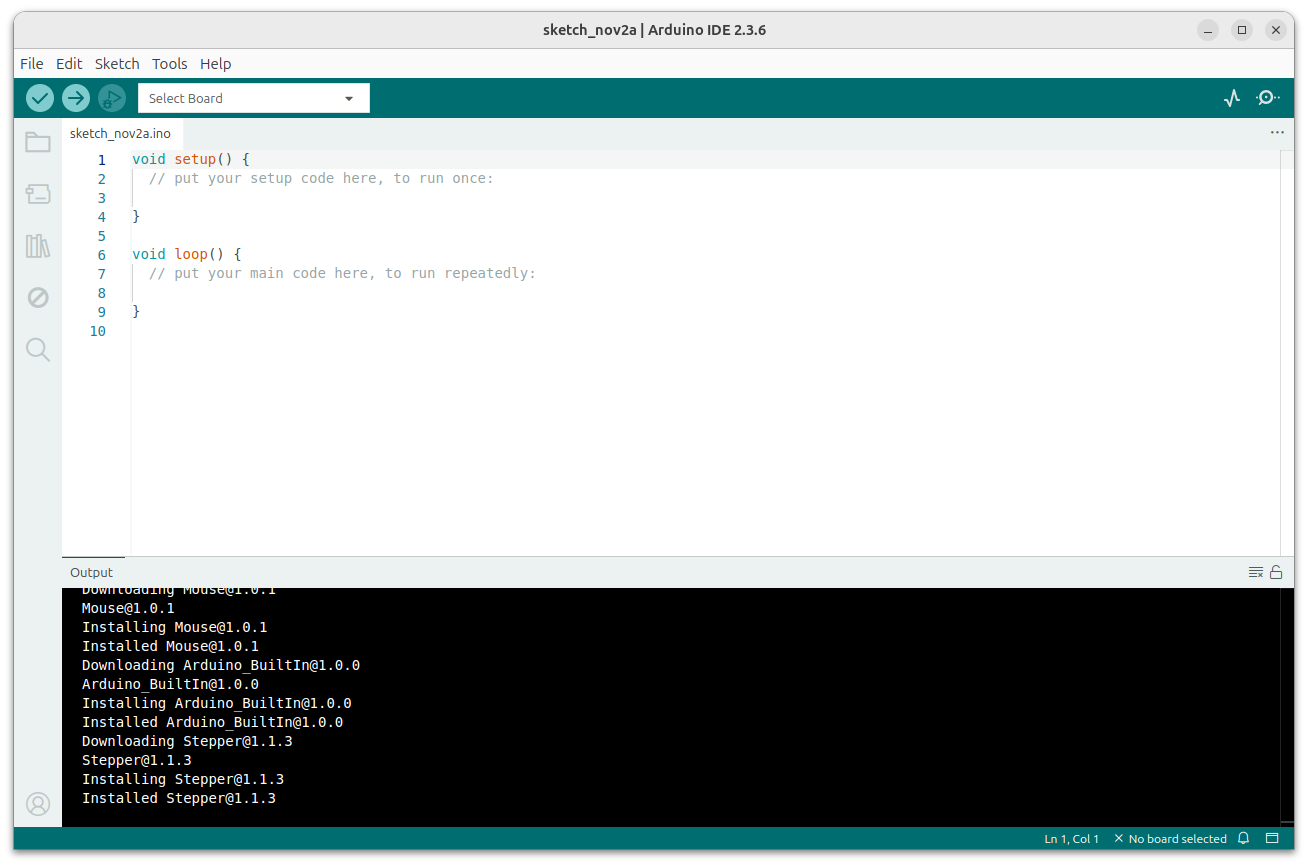Open the Serial Plotter

point(1232,98)
